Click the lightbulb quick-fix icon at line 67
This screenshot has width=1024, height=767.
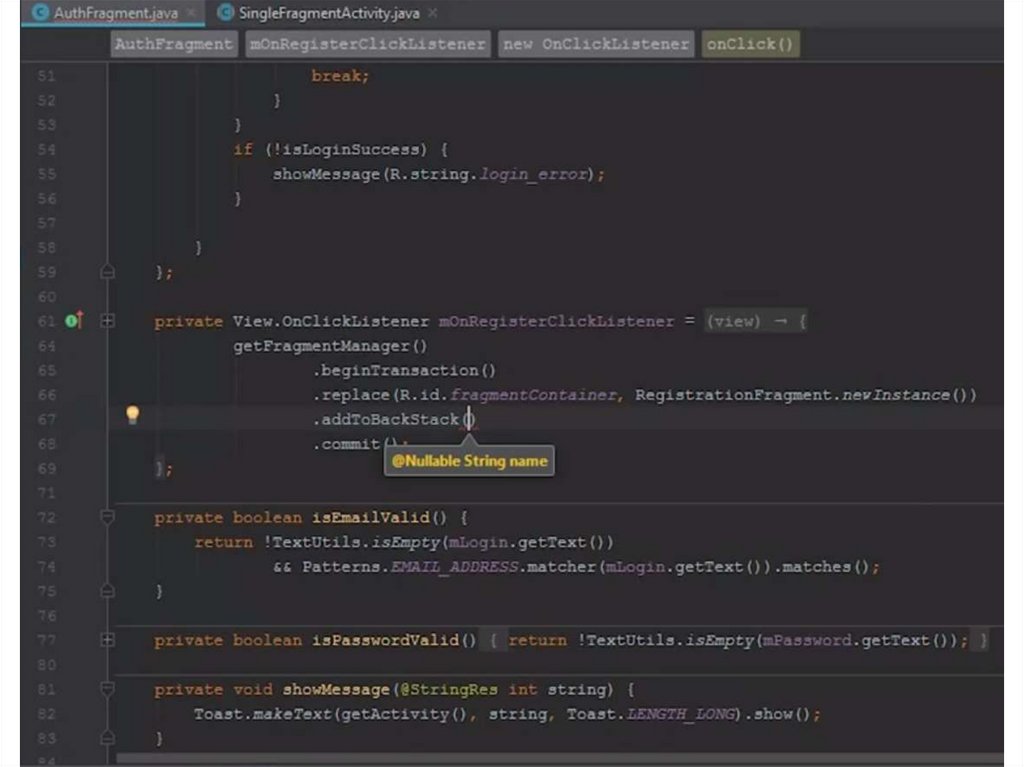(132, 415)
